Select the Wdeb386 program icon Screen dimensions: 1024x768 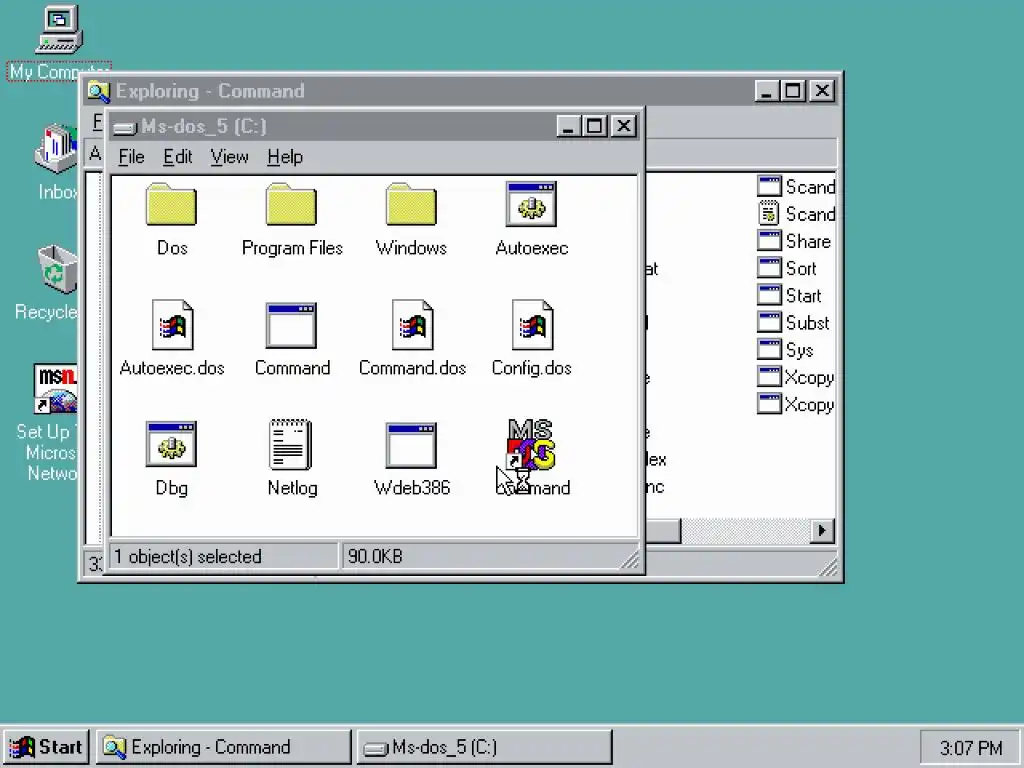pos(411,445)
